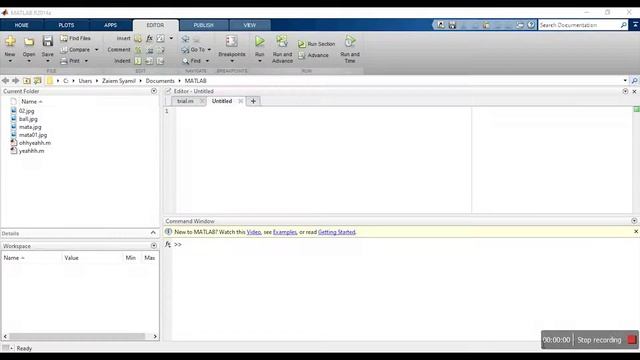Viewport: 640px width, 360px height.
Task: Click the Compare button
Action: click(76, 49)
